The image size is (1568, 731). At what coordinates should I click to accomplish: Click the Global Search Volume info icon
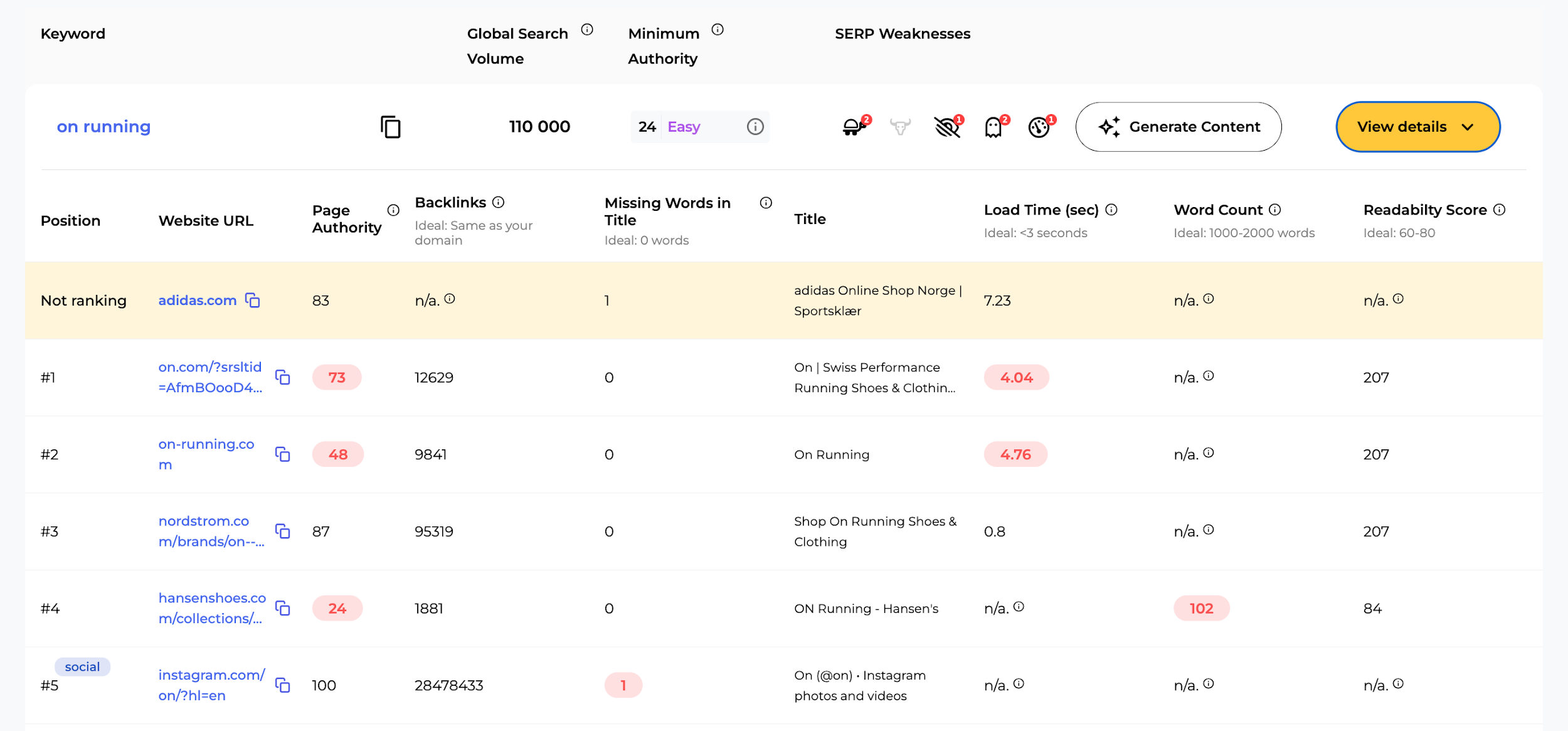tap(587, 29)
